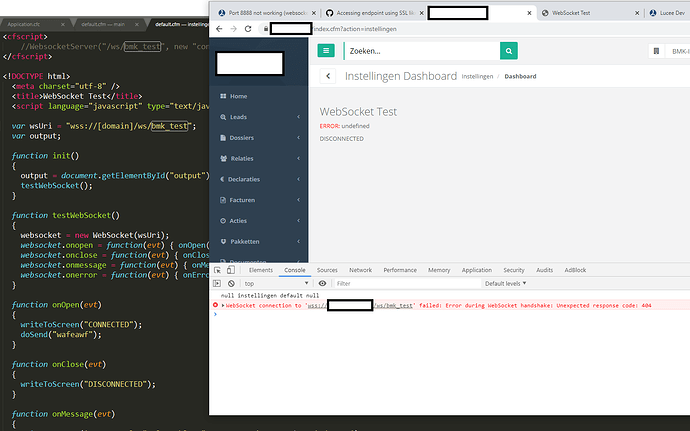The width and height of the screenshot is (690, 431).
Task: Switch to the Performance DevTools tab
Action: (400, 270)
